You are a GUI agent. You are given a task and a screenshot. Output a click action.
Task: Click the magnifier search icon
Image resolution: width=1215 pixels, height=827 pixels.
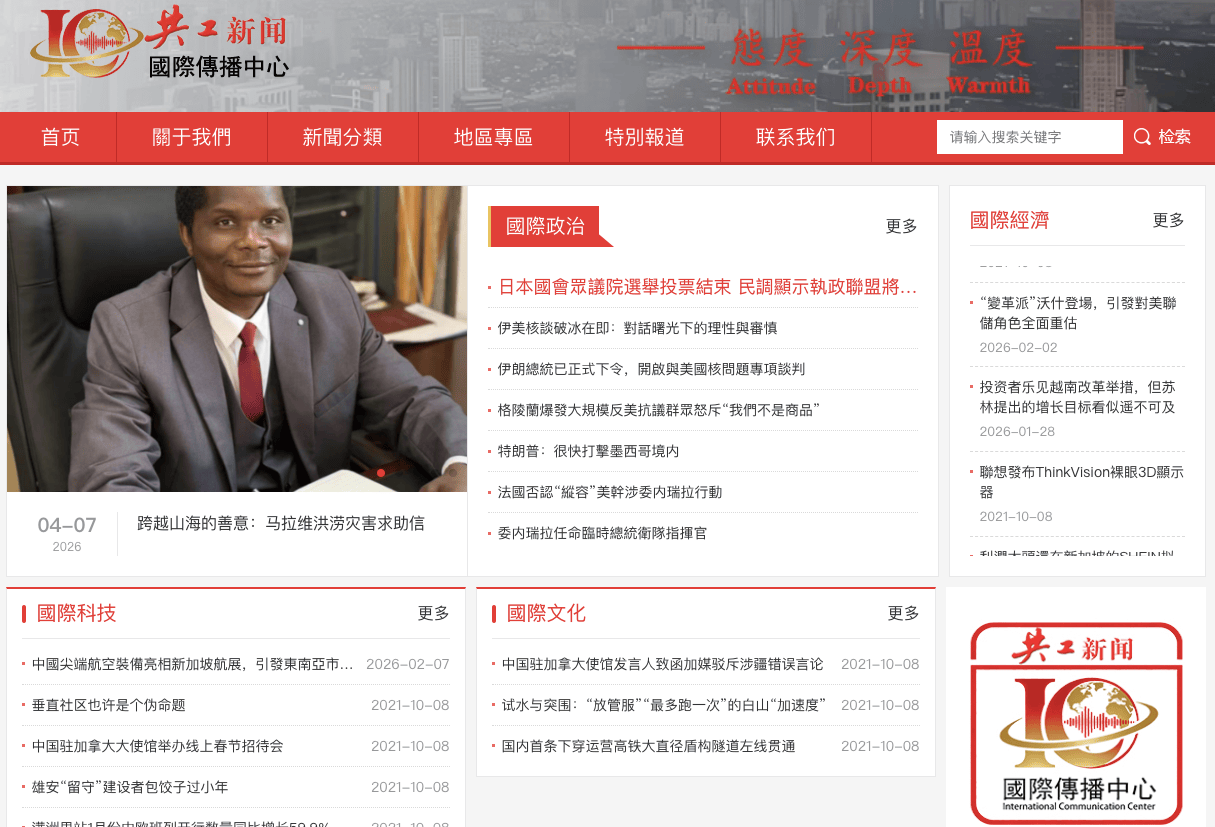1142,137
